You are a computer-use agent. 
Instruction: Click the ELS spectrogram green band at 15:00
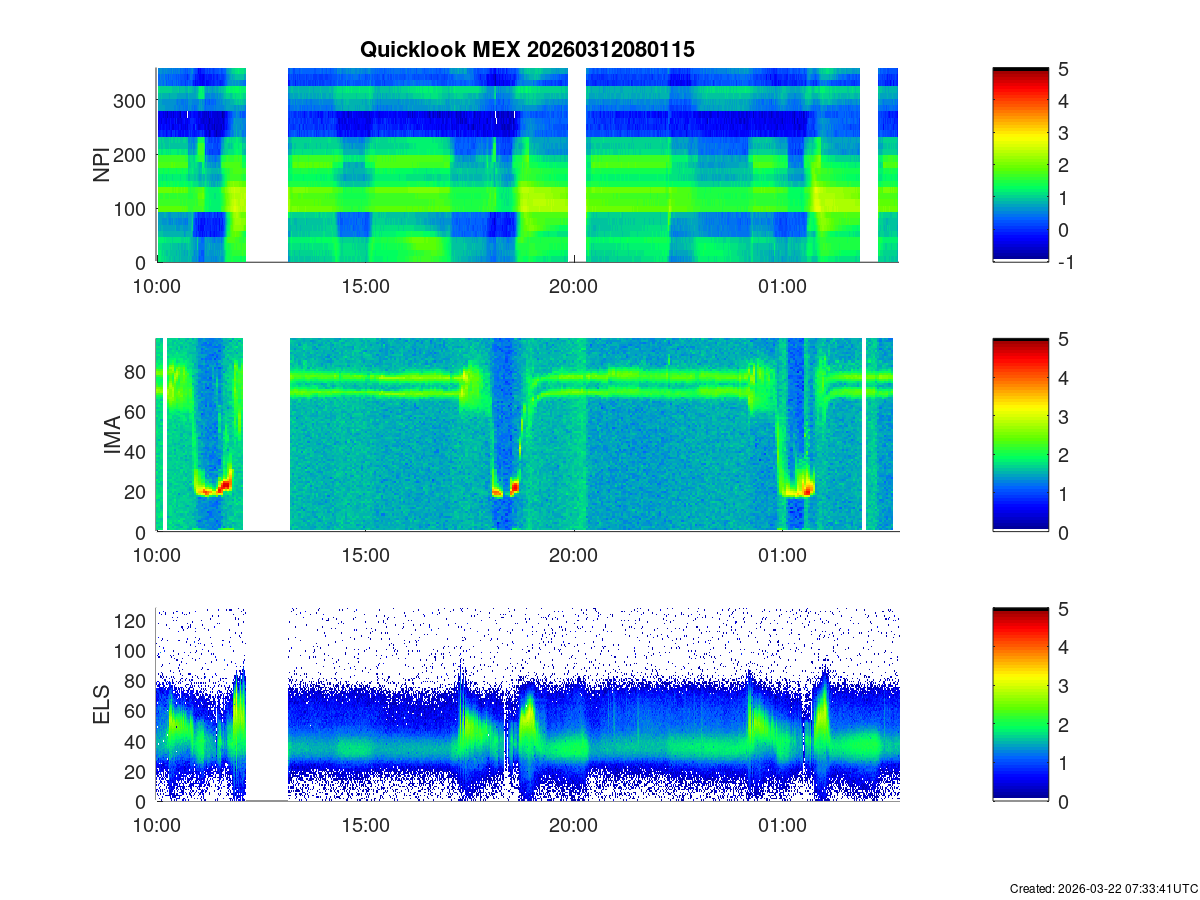(365, 747)
